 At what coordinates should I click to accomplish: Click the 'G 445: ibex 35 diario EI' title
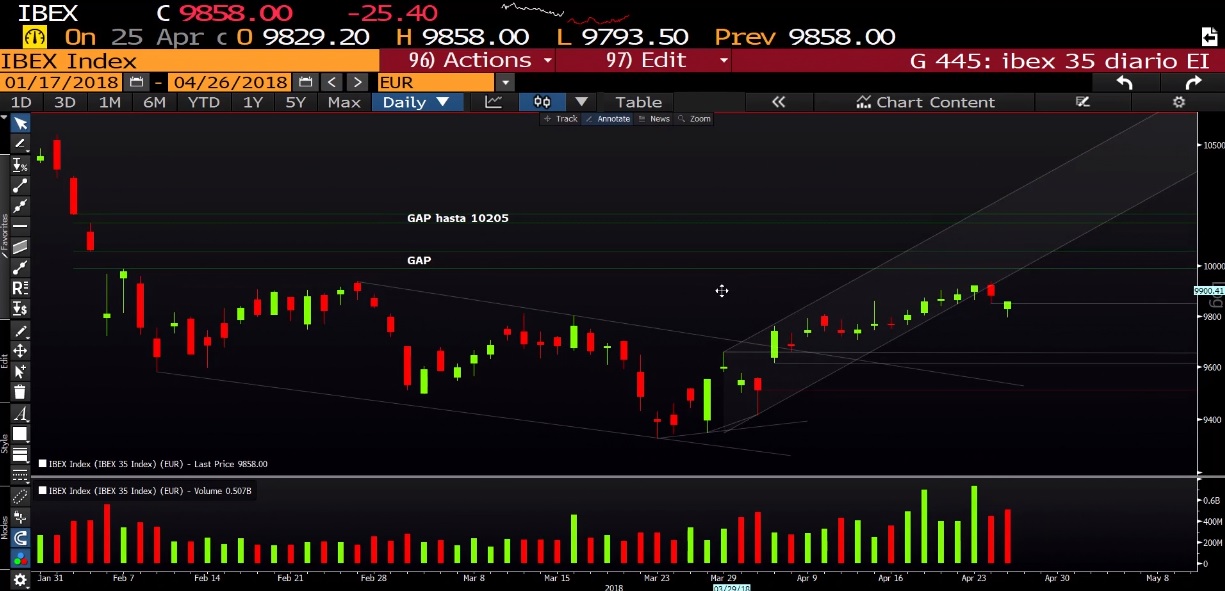(x=1060, y=60)
